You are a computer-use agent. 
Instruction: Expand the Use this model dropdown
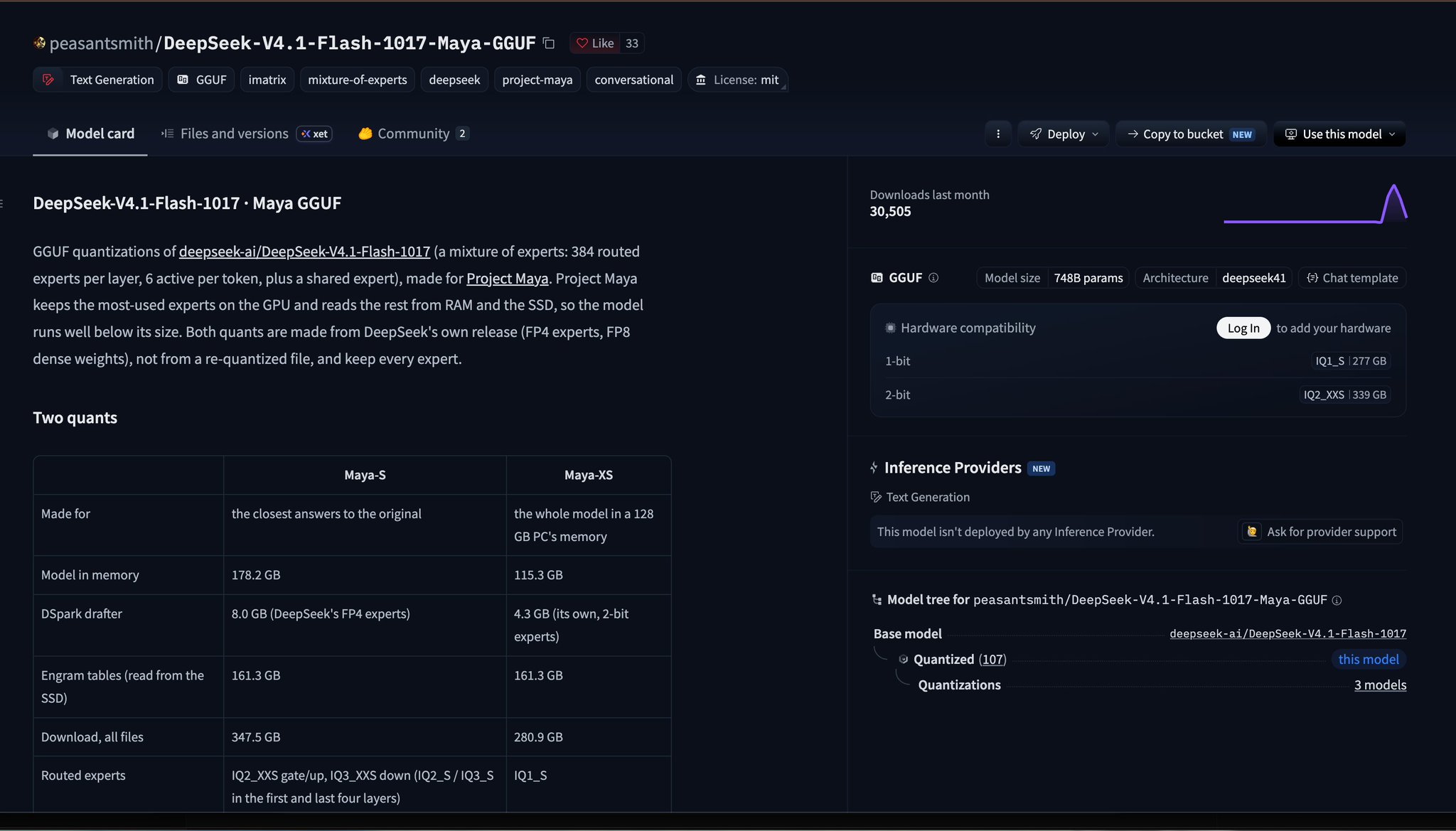pos(1339,134)
